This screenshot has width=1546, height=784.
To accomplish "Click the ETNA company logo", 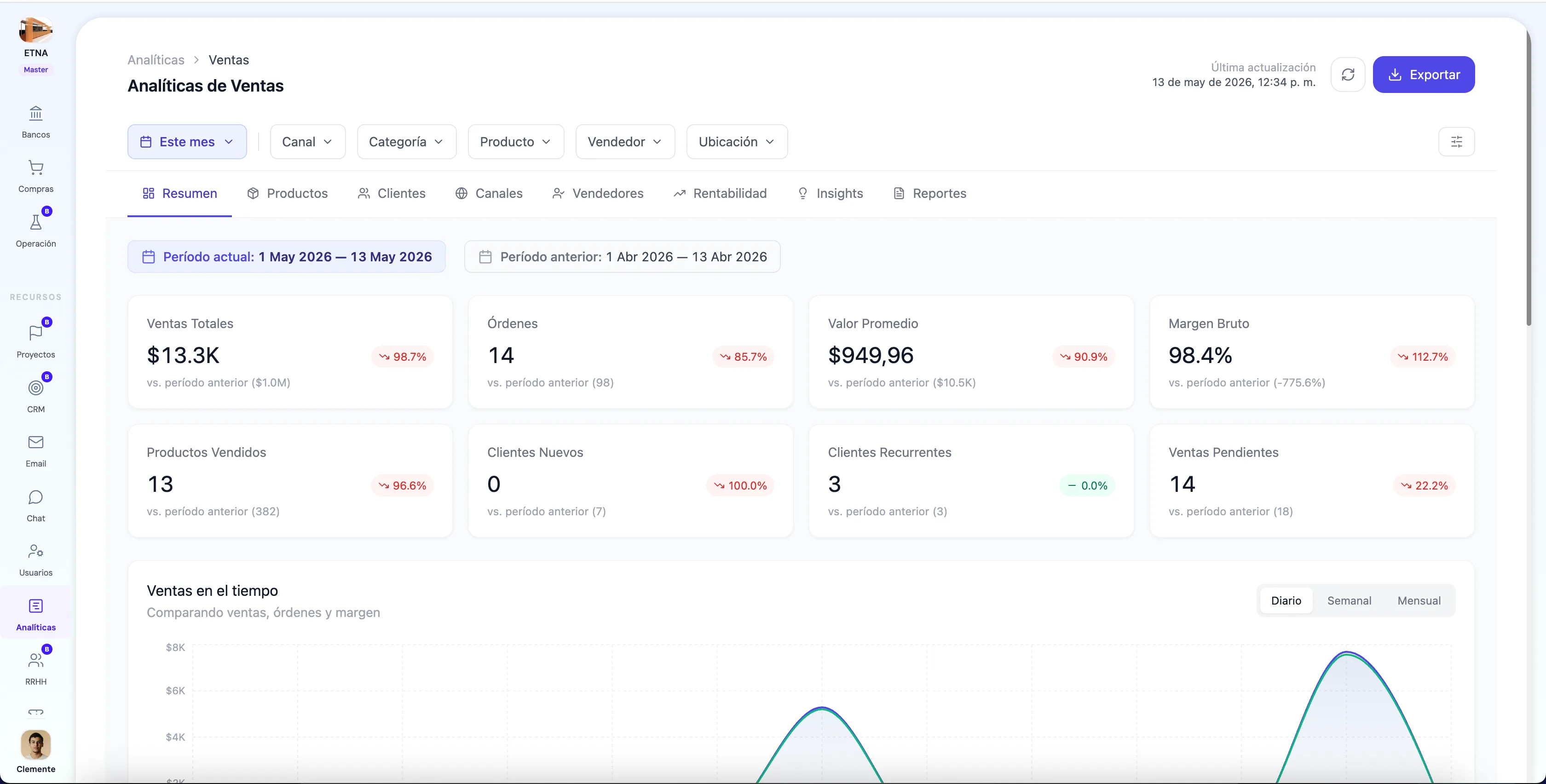I will click(x=36, y=29).
